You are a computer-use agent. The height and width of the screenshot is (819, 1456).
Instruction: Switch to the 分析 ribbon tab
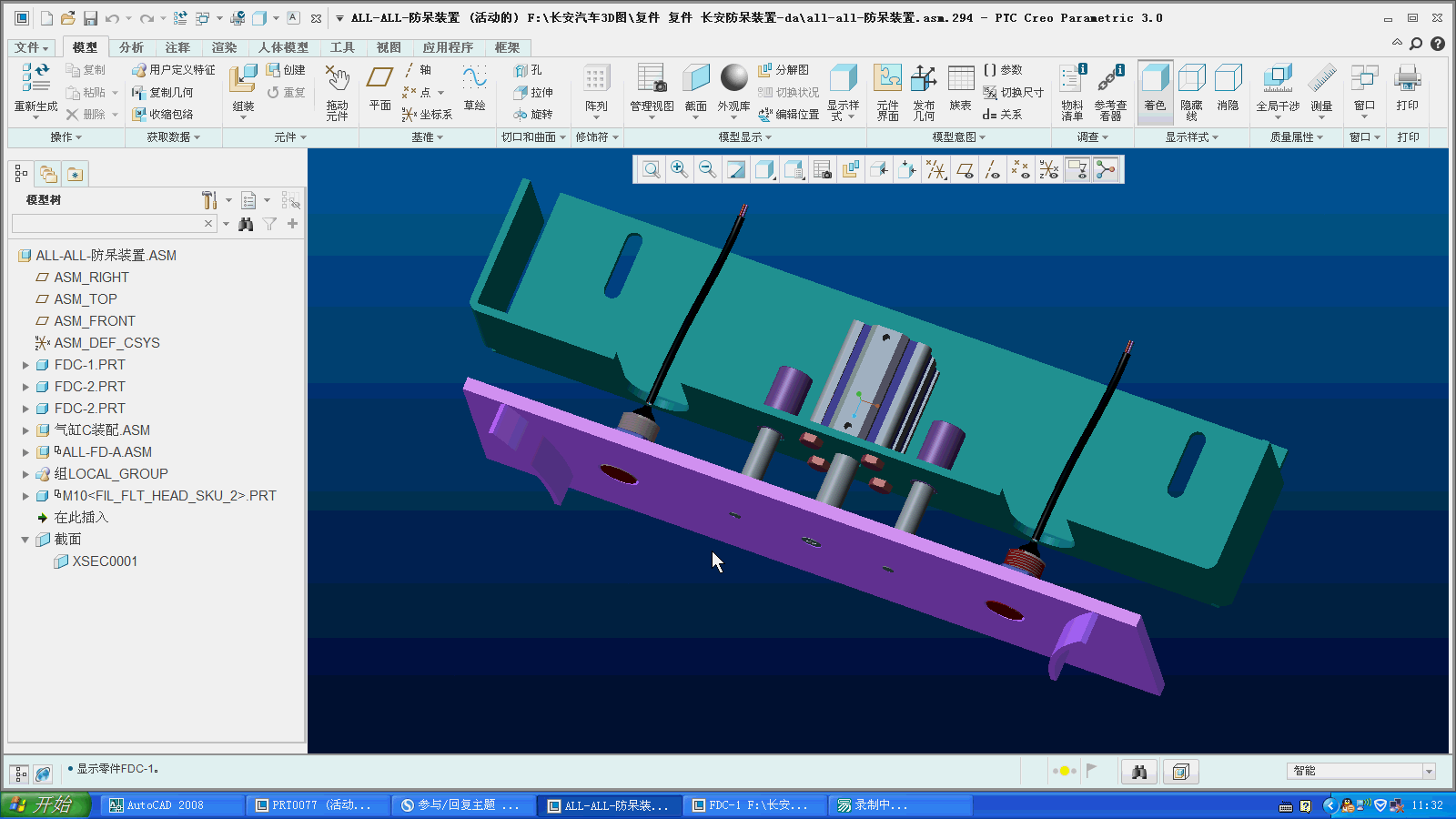tap(131, 47)
